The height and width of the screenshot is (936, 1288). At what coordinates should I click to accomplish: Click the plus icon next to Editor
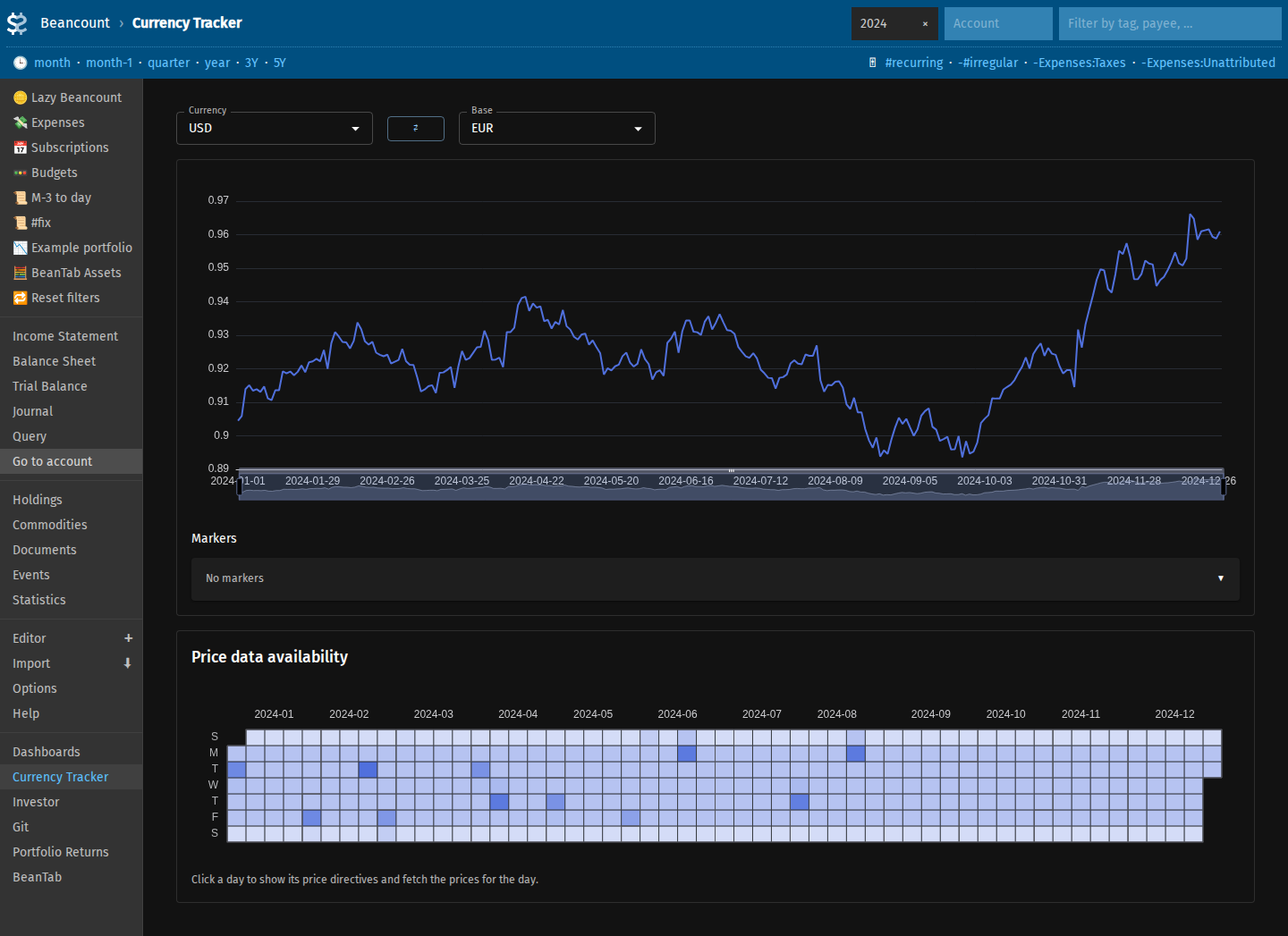pos(128,638)
